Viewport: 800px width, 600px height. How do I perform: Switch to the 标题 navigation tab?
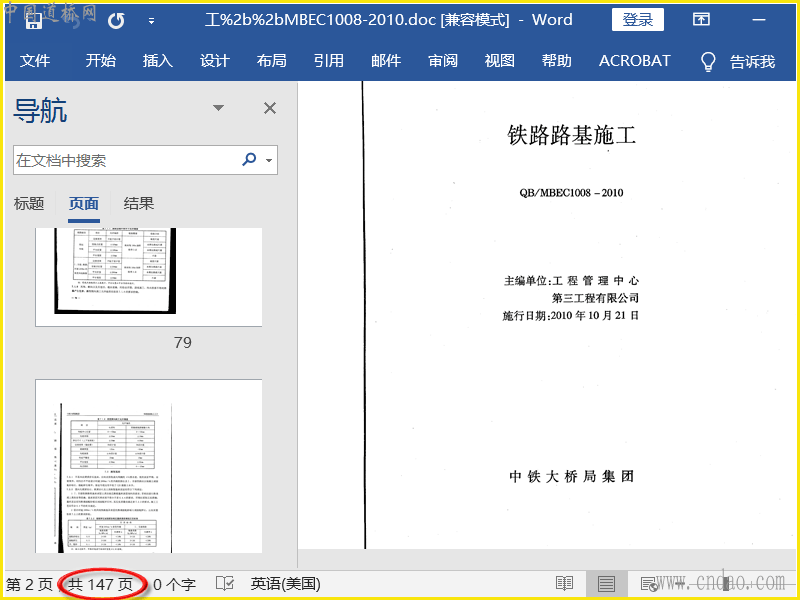point(29,204)
